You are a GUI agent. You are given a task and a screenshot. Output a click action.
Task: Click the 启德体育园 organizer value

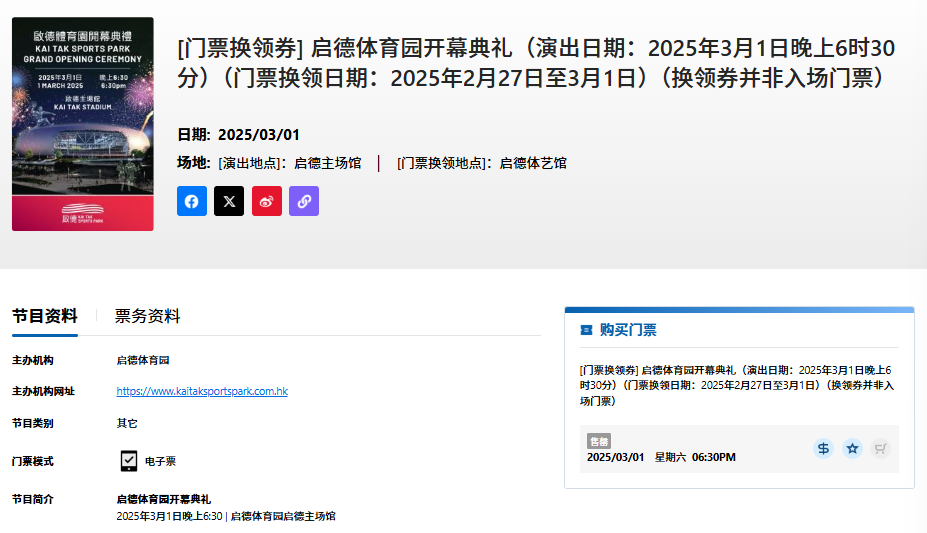[x=143, y=360]
